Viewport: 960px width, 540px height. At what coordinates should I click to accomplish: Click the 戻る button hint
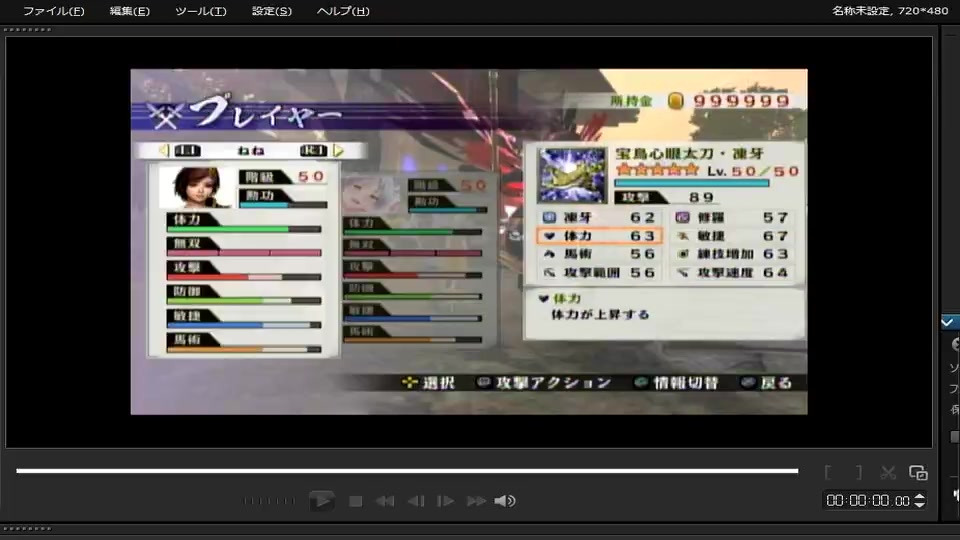pyautogui.click(x=766, y=383)
